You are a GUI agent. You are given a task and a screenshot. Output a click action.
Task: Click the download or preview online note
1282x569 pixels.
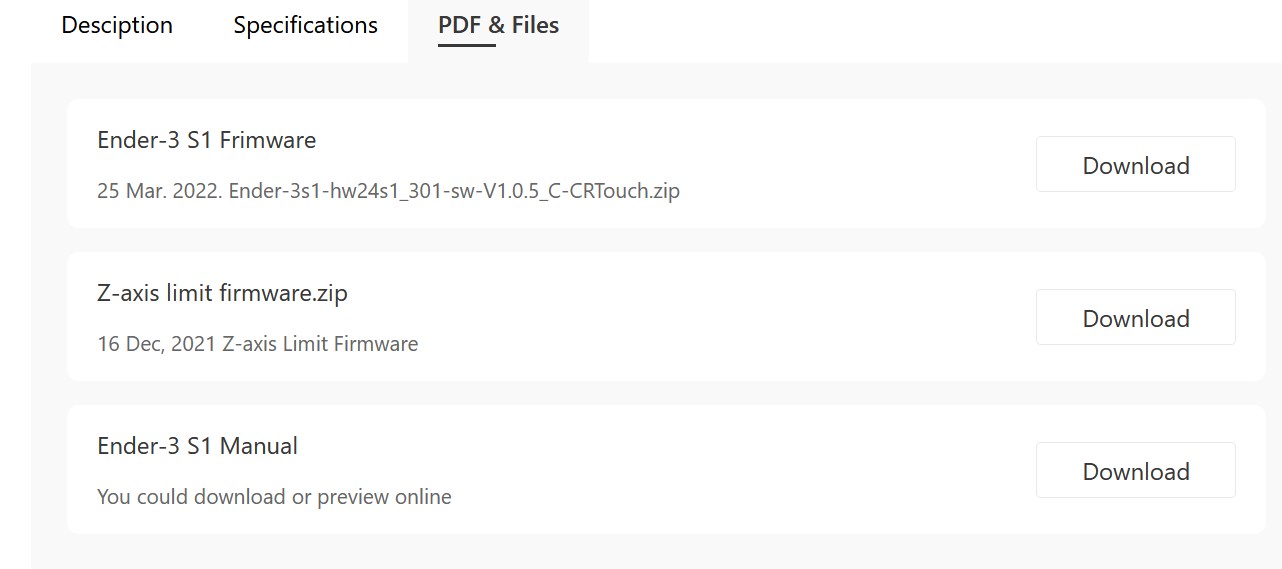(274, 497)
